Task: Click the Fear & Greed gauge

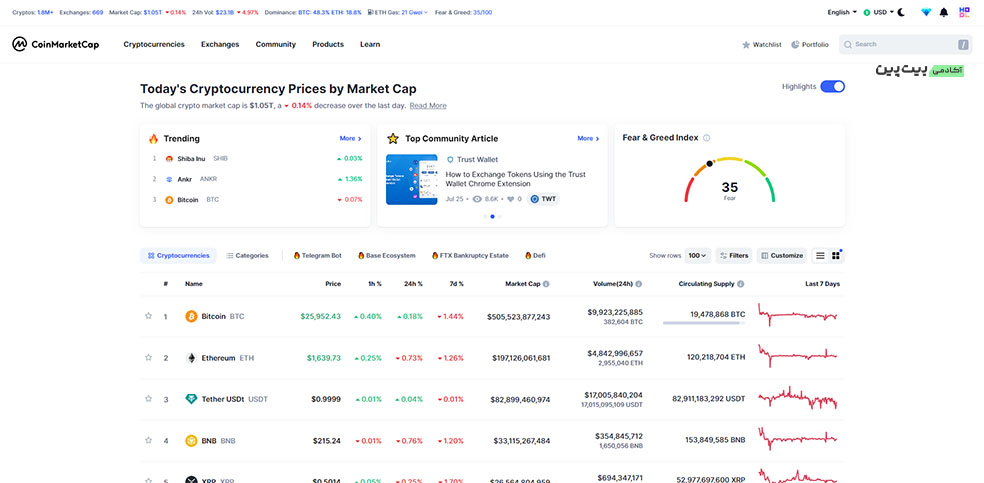Action: point(729,179)
